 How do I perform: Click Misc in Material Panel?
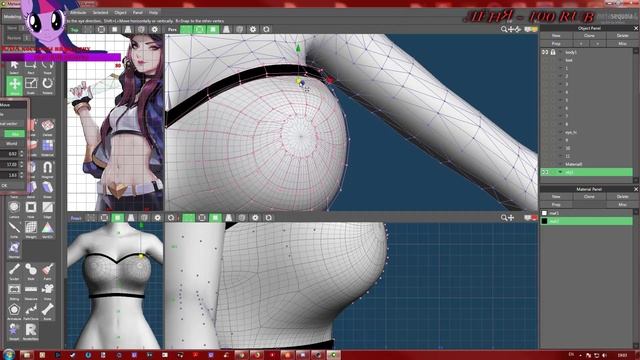[622, 204]
